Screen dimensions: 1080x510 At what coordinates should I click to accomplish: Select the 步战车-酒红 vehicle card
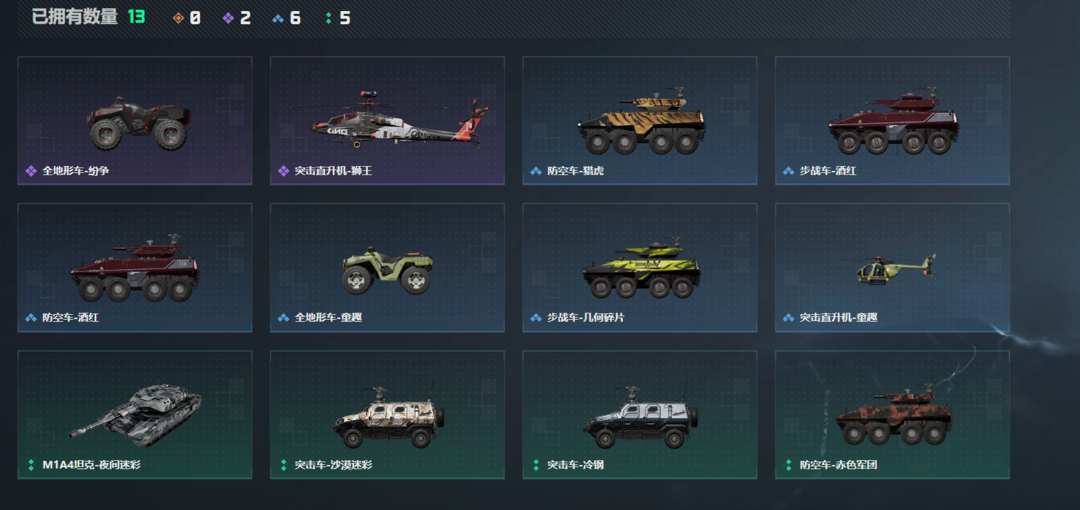pos(892,121)
